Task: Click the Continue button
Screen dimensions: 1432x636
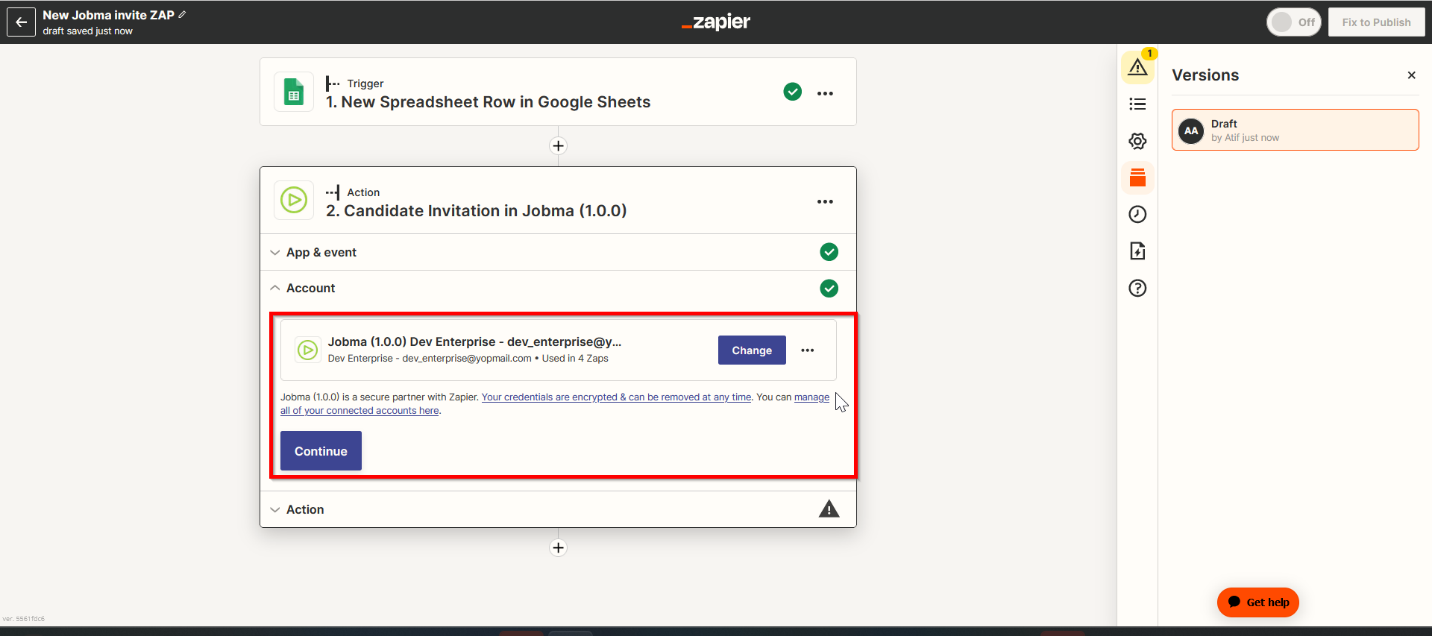Action: coord(321,451)
